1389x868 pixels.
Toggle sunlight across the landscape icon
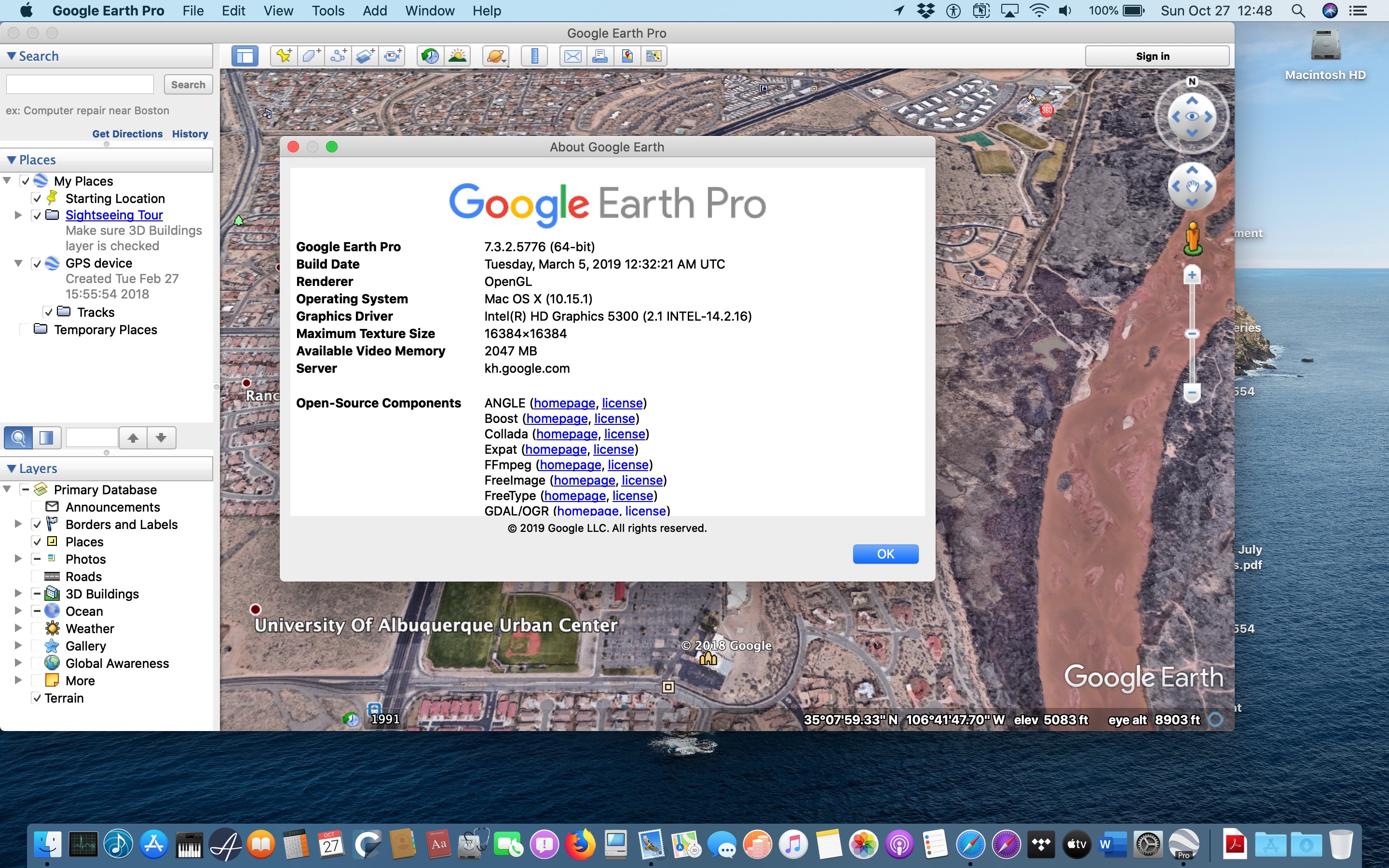click(457, 56)
